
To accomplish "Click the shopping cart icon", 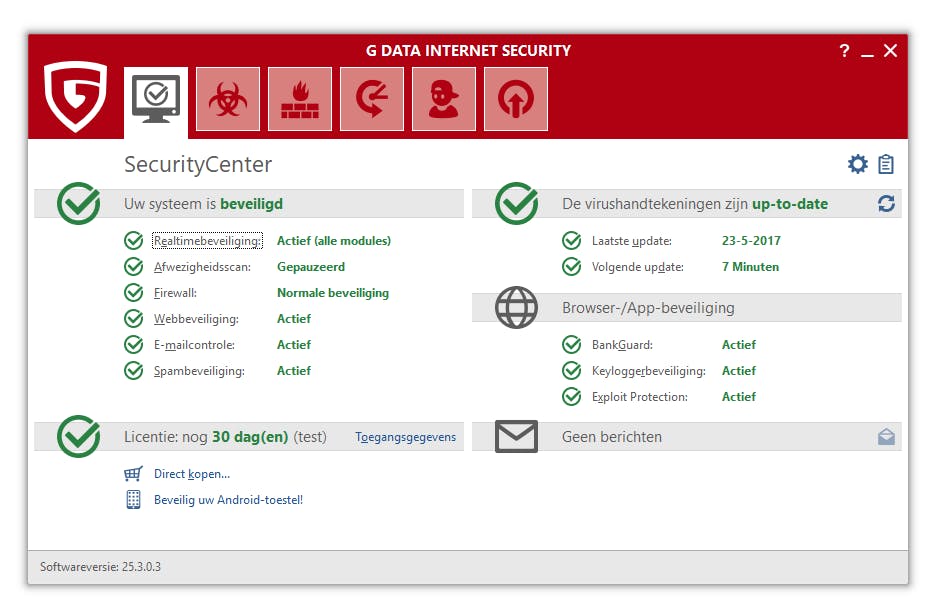I will click(133, 474).
